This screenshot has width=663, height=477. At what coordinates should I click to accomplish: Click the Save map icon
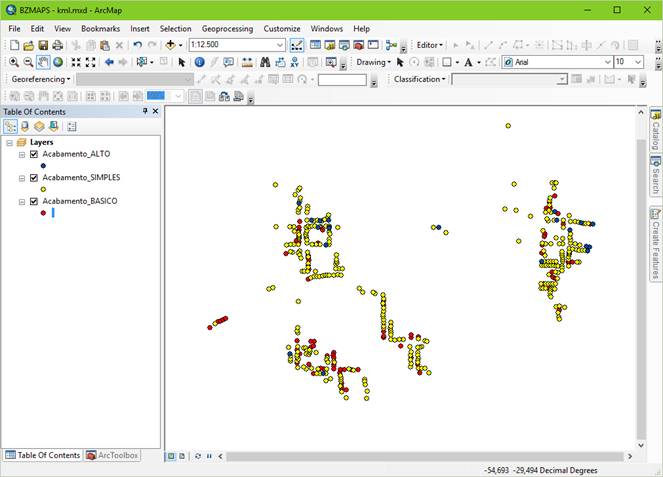pyautogui.click(x=43, y=45)
